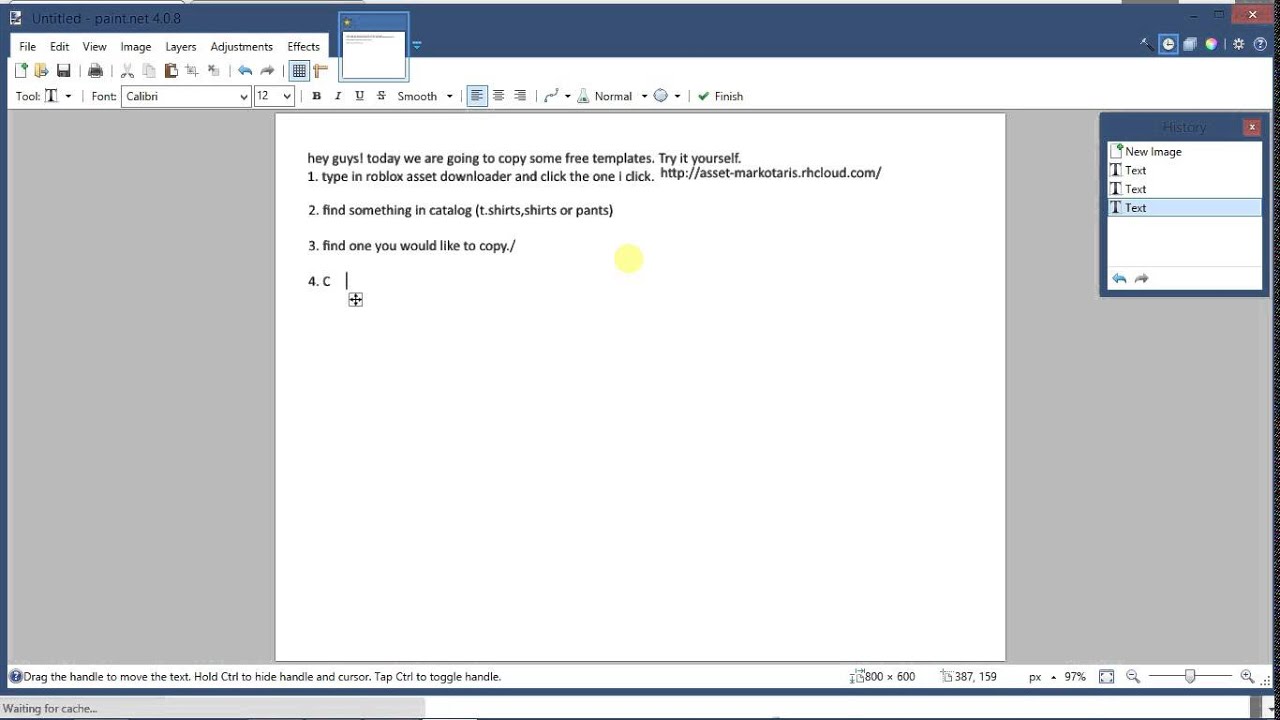Toggle Underline text formatting
Screen dimensions: 1280x720
359,96
